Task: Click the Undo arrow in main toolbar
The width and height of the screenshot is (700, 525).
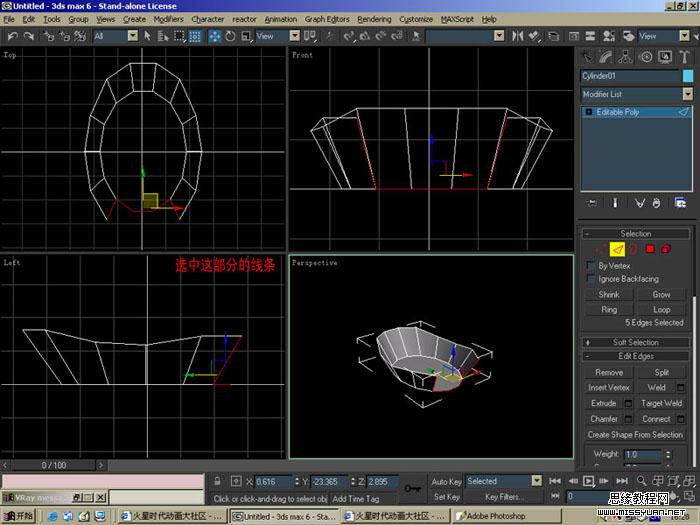Action: [x=13, y=36]
